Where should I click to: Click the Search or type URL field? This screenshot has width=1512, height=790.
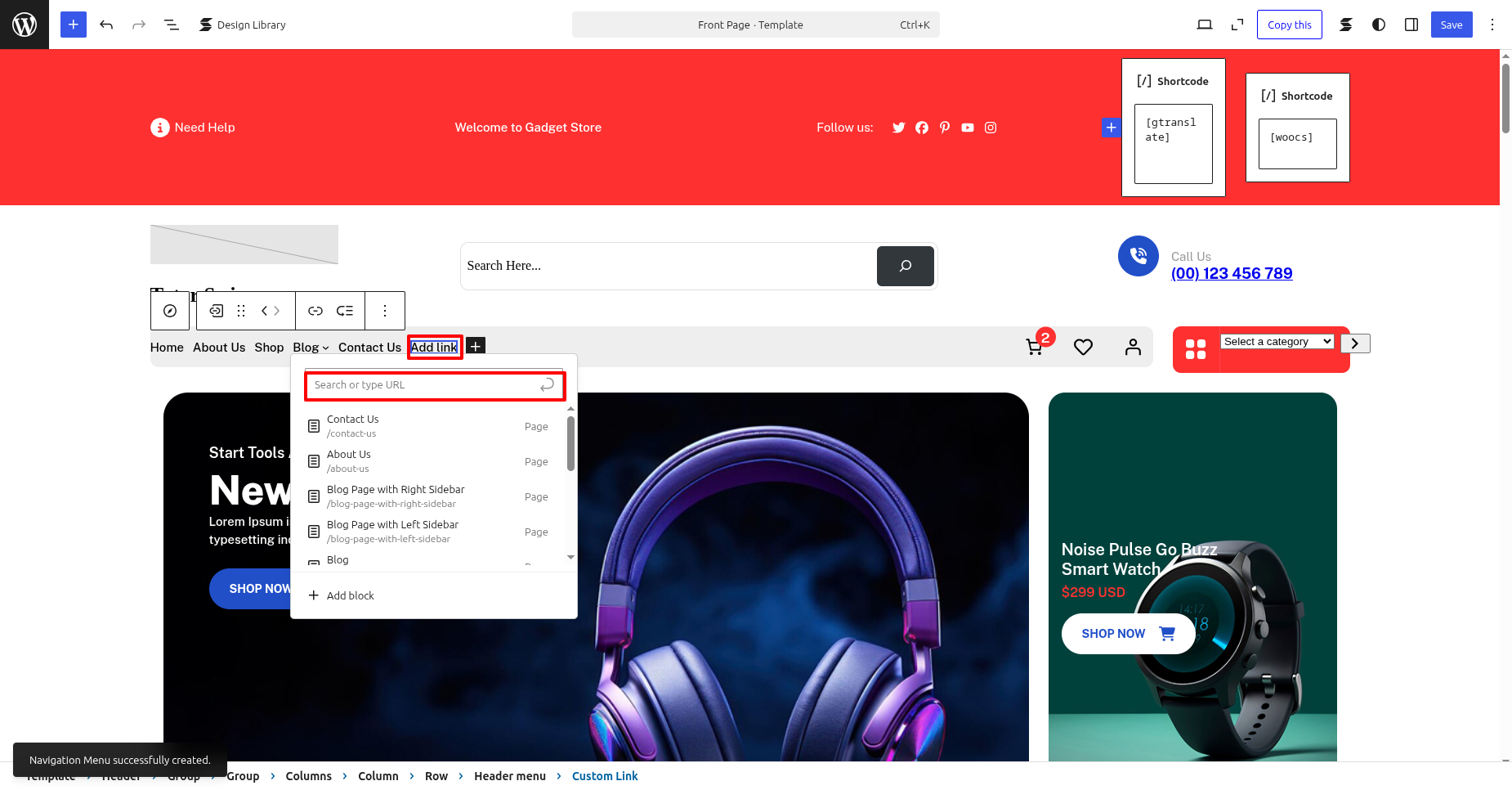pos(423,385)
